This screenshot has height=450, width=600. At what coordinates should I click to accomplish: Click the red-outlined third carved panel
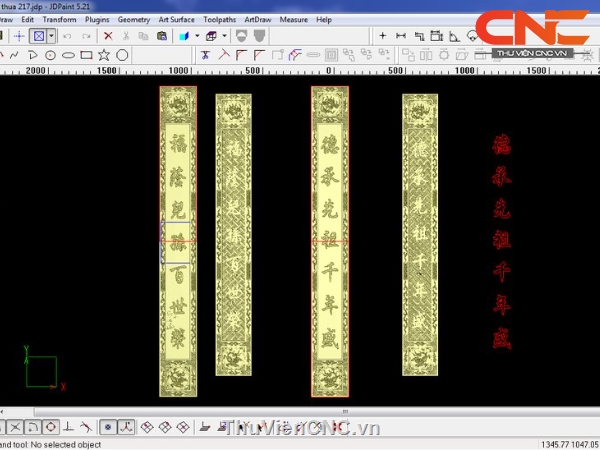point(330,241)
